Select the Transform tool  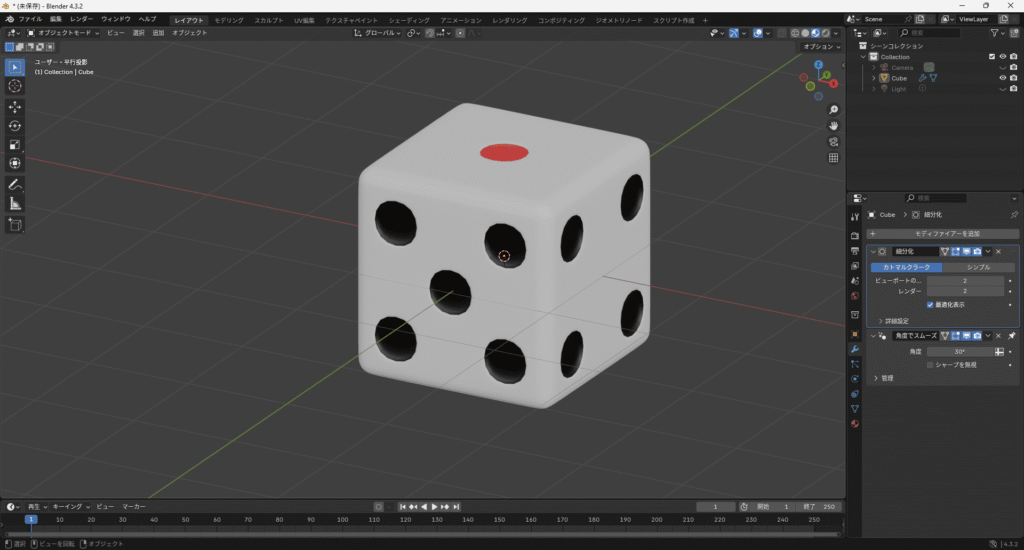14,163
